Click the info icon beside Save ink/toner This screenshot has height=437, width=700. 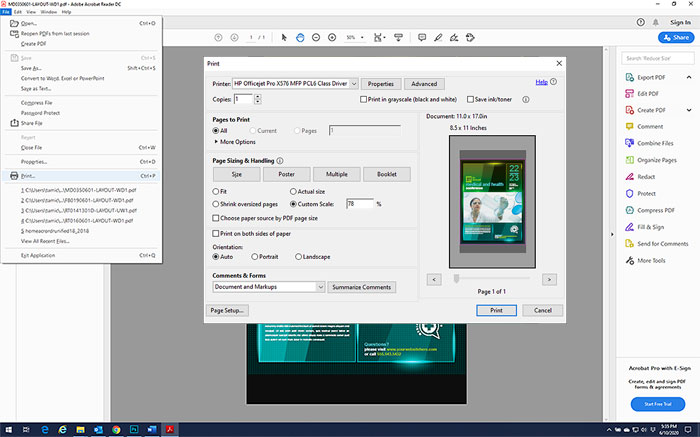(x=526, y=99)
